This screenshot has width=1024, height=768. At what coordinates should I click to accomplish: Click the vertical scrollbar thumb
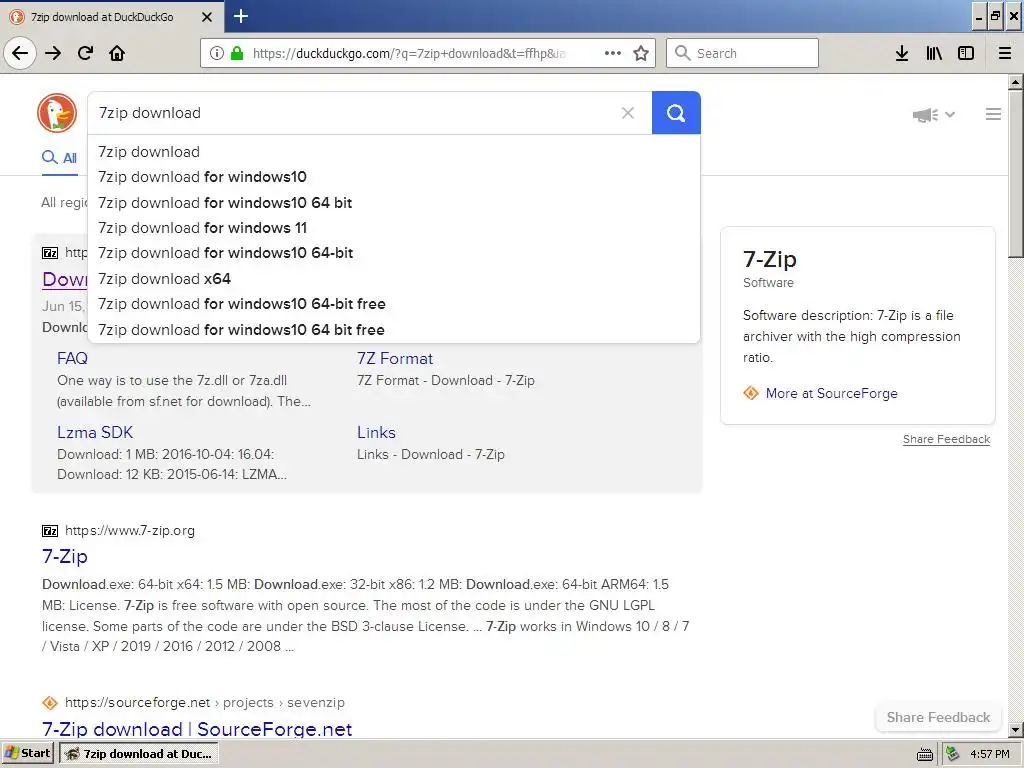(x=1016, y=174)
